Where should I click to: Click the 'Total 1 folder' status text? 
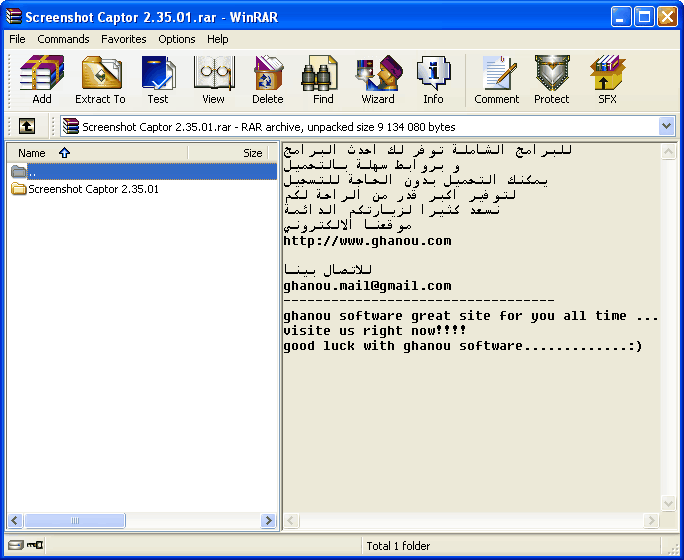click(398, 546)
